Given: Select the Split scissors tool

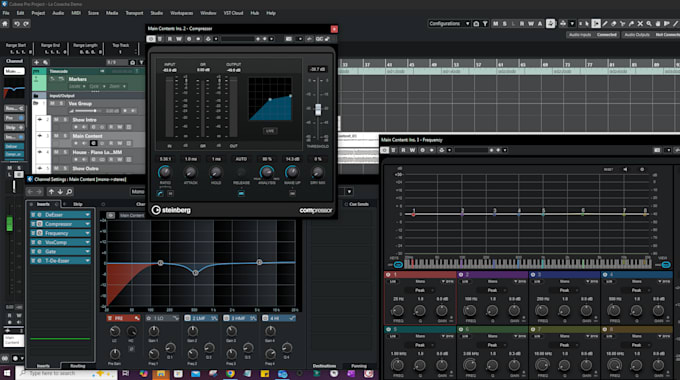Looking at the screenshot, I should (x=623, y=24).
